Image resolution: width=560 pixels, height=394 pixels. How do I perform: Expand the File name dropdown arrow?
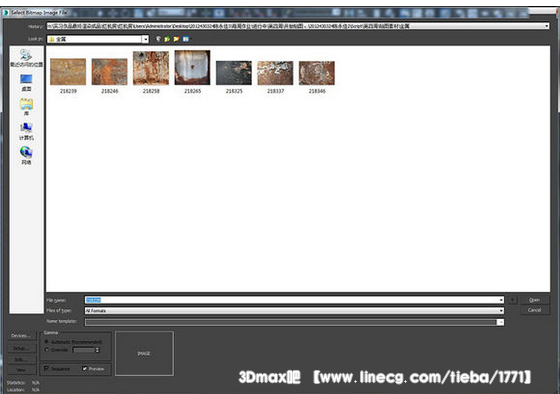pyautogui.click(x=501, y=300)
